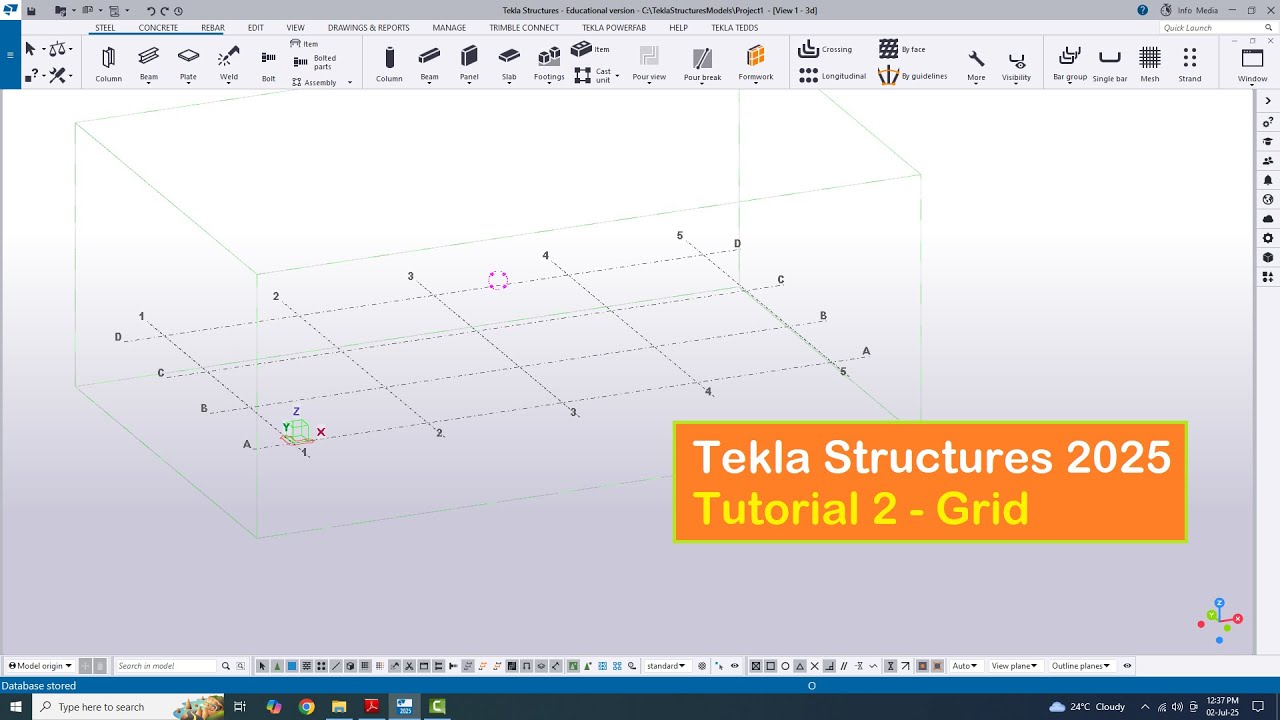The width and height of the screenshot is (1280, 720).
Task: Select the Bolted parts tool
Action: [x=314, y=62]
